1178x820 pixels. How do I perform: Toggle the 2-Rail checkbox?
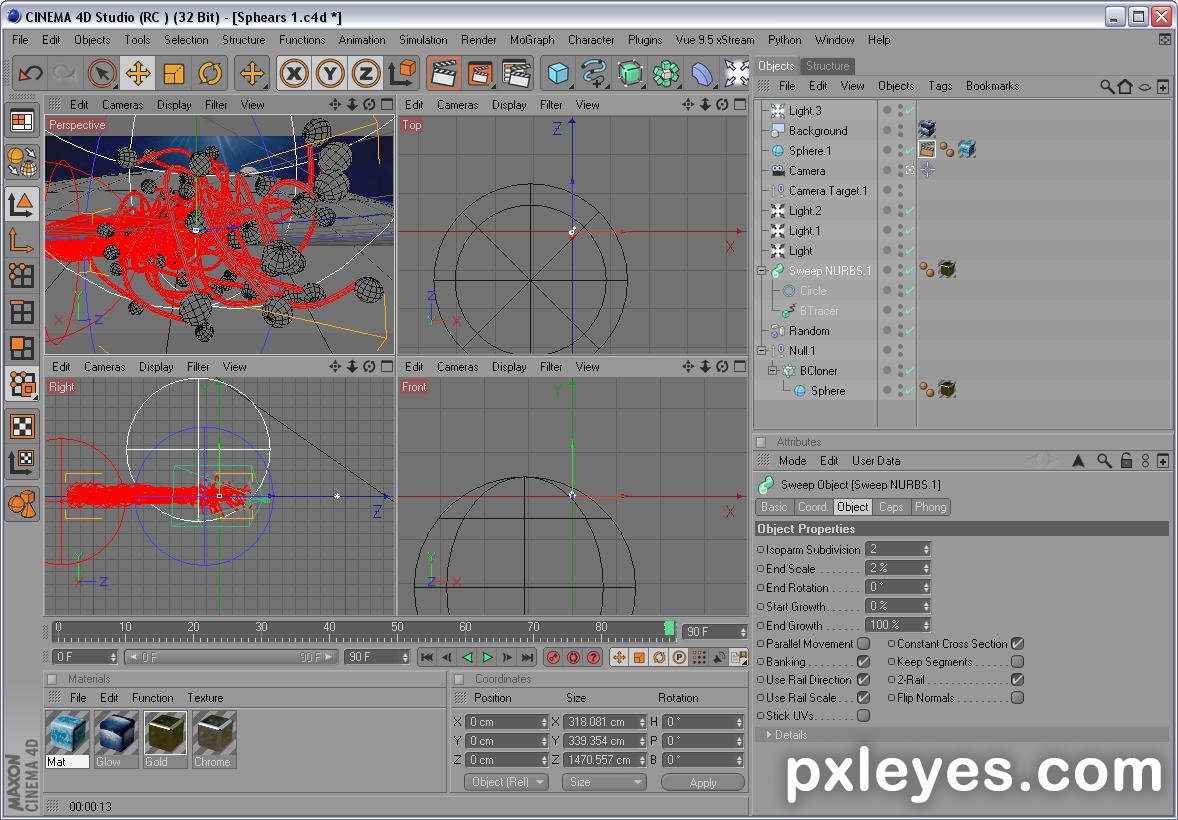click(1017, 680)
